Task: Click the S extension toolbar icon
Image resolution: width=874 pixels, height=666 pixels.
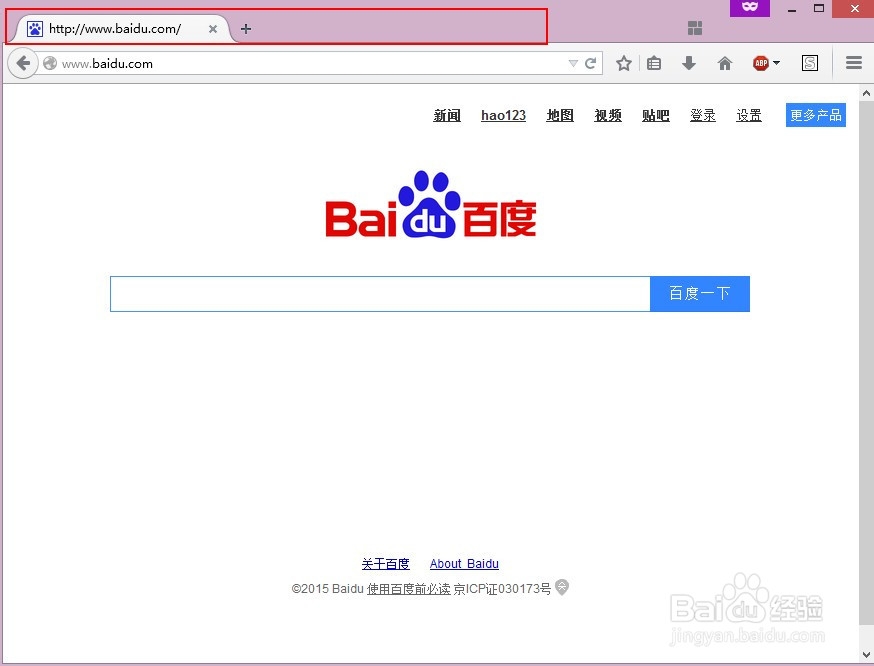Action: [x=810, y=63]
